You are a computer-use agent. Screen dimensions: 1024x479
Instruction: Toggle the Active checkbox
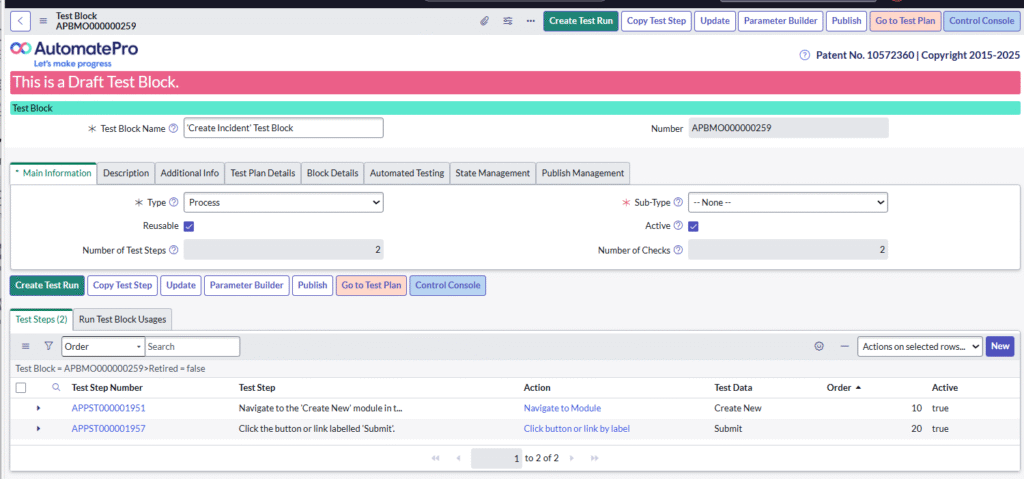[693, 226]
